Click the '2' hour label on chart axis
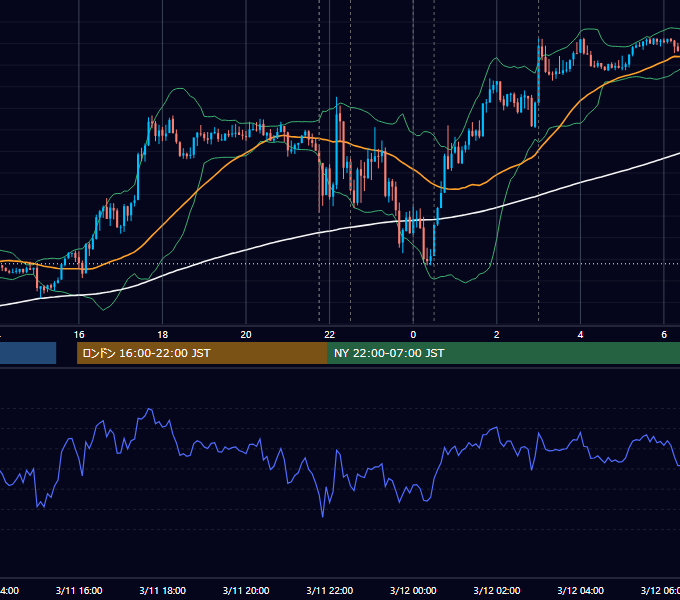 tap(497, 334)
